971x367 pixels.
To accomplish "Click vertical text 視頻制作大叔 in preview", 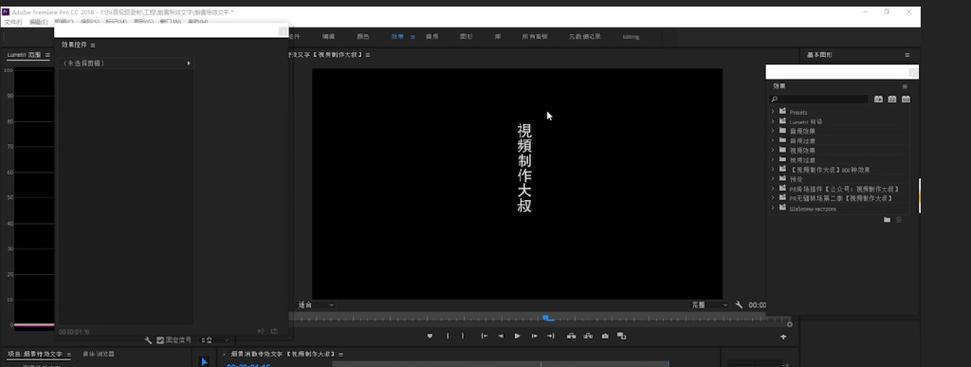I will click(524, 168).
